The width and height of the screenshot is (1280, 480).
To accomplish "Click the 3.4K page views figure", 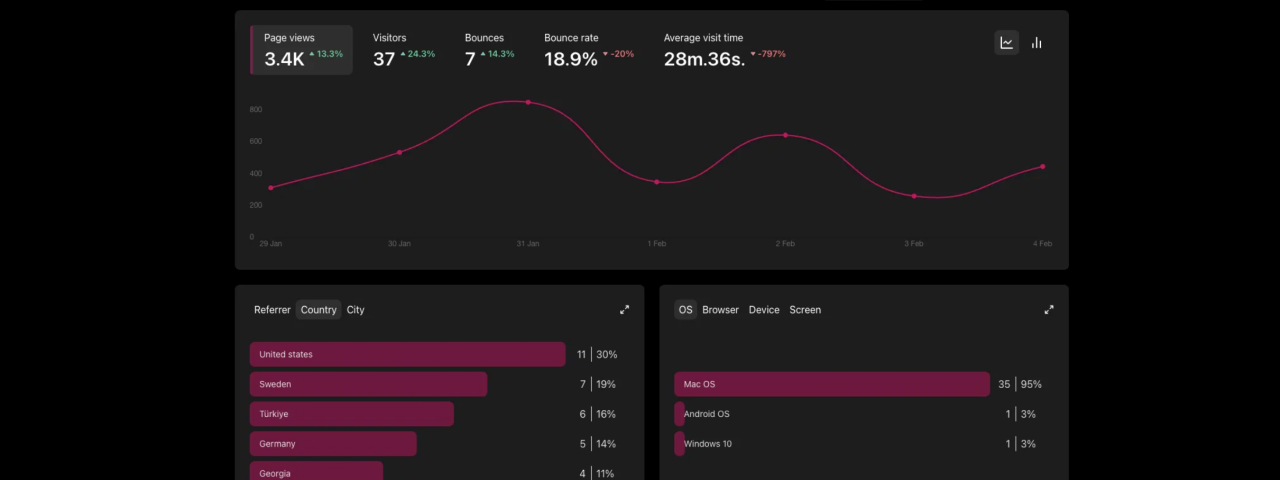I will click(284, 60).
